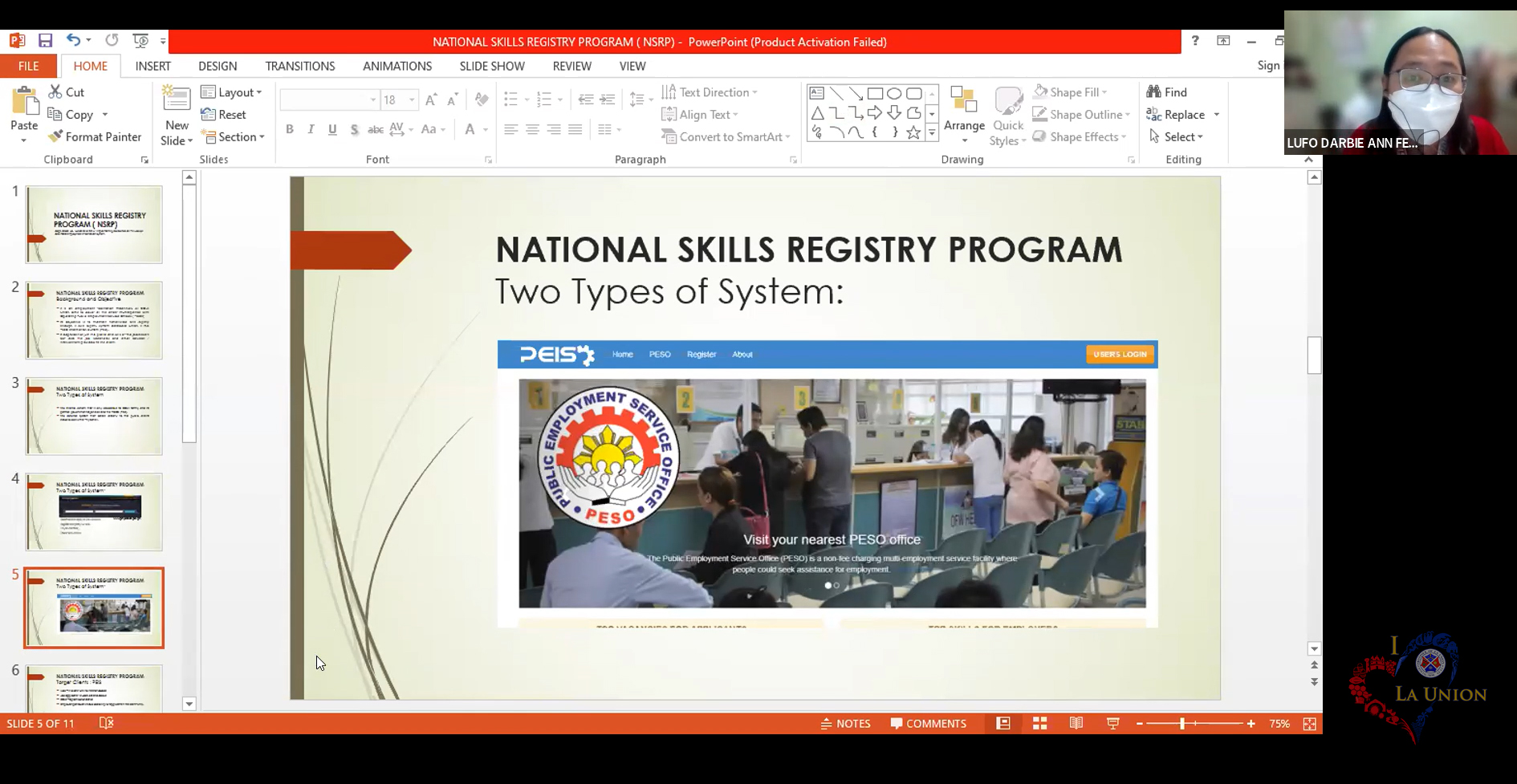The height and width of the screenshot is (784, 1517).
Task: Toggle Numbering list
Action: [544, 100]
